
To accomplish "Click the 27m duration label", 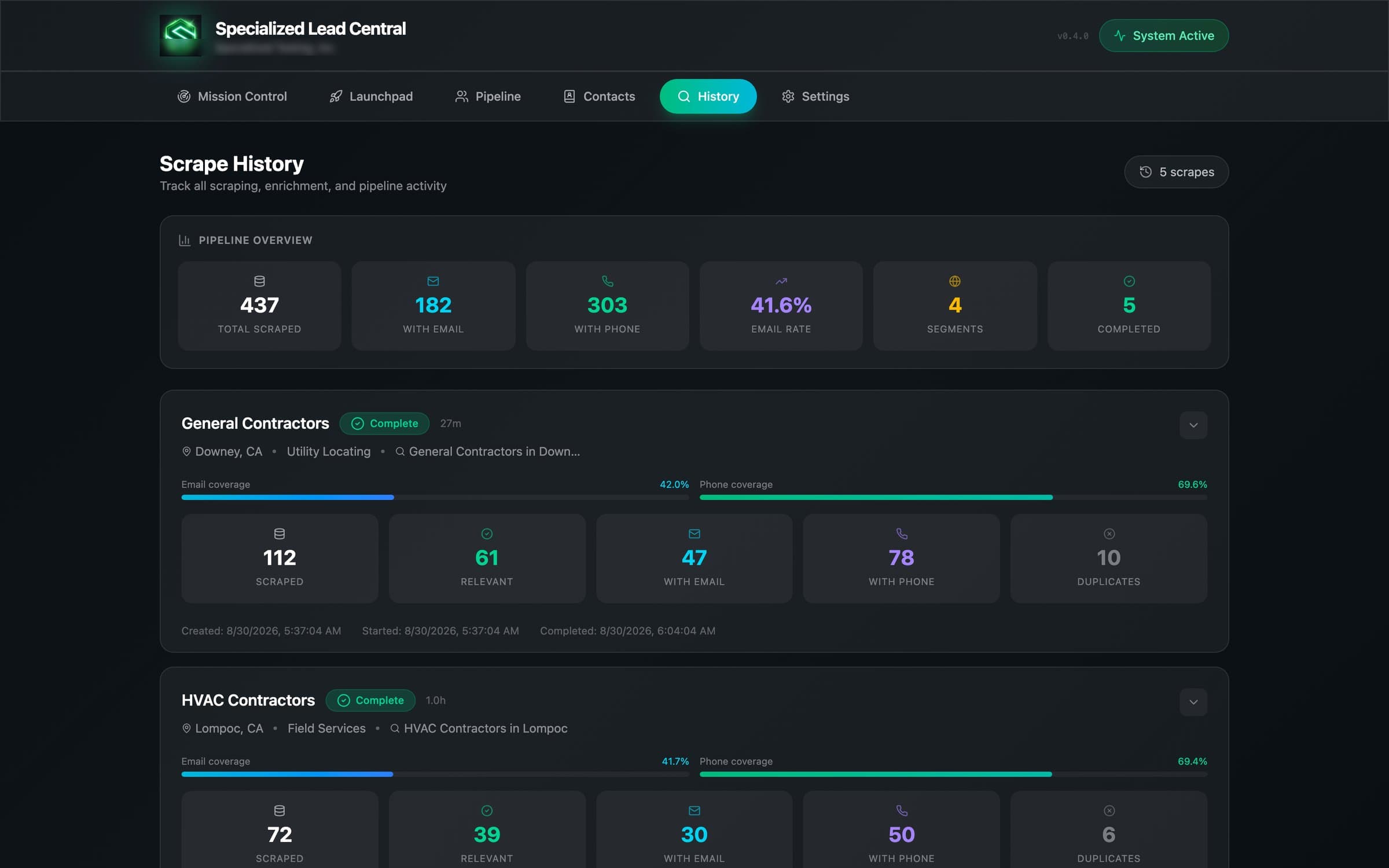I will [x=451, y=424].
